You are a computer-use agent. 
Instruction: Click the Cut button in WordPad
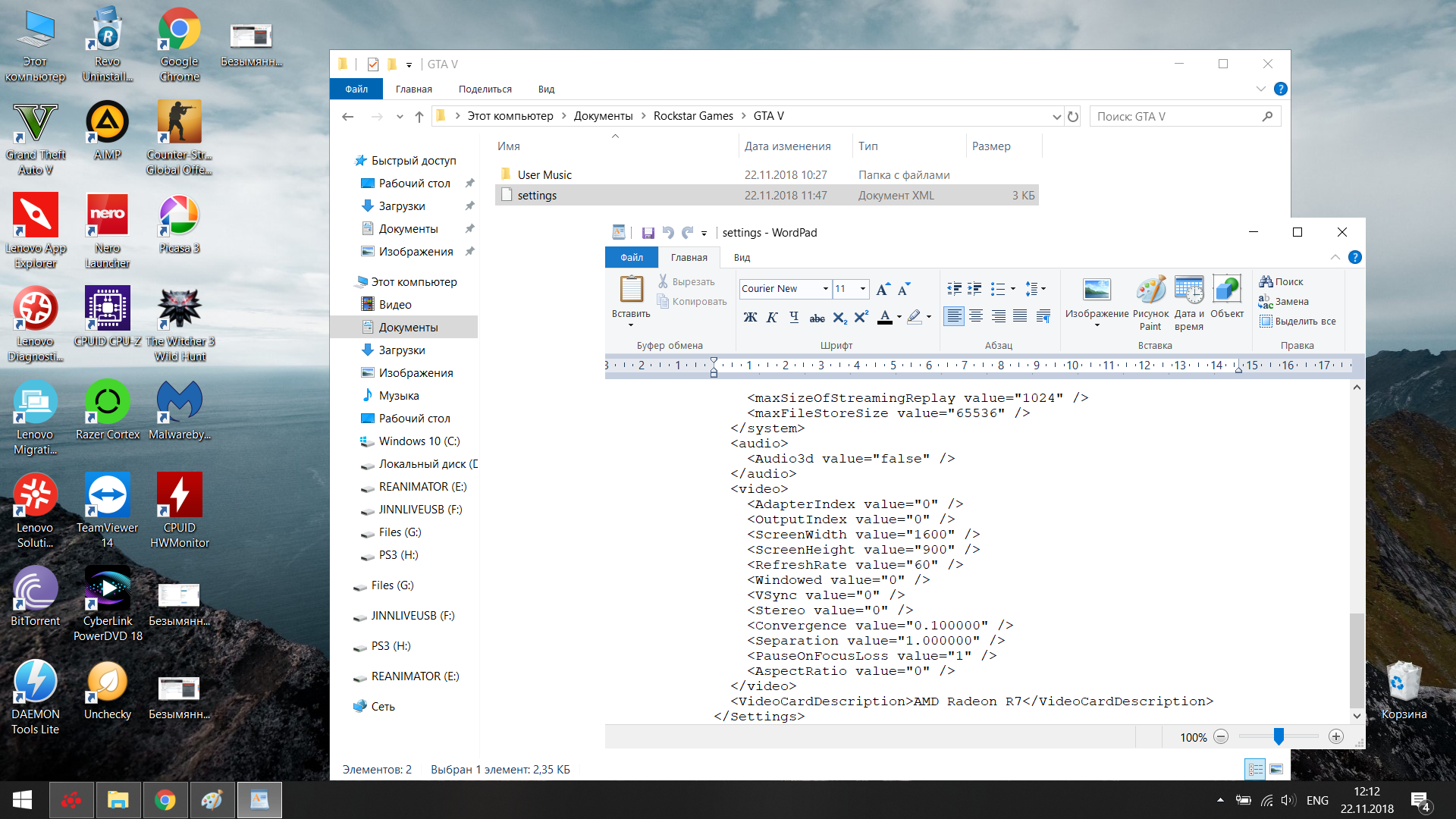click(x=686, y=281)
